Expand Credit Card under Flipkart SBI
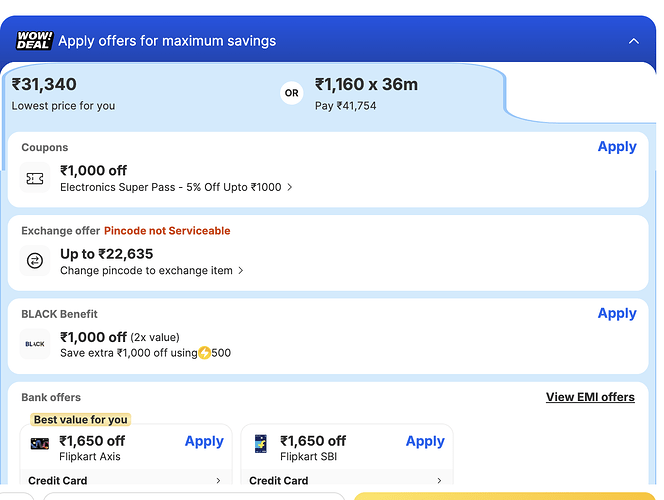Image resolution: width=664 pixels, height=500 pixels. pos(438,481)
